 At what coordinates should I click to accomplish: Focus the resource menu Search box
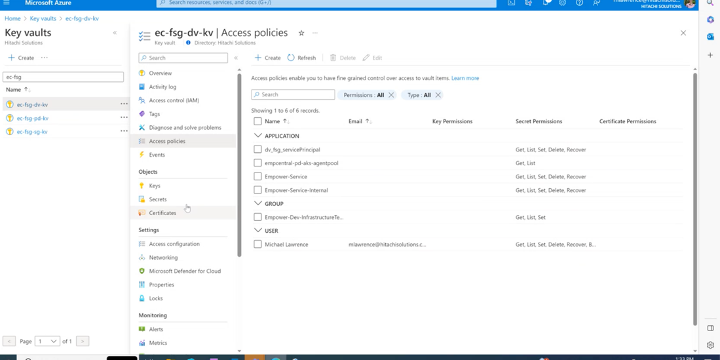183,58
